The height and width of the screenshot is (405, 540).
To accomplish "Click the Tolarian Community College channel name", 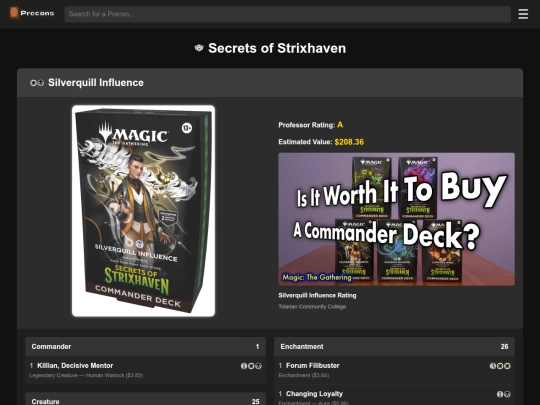I will point(312,307).
